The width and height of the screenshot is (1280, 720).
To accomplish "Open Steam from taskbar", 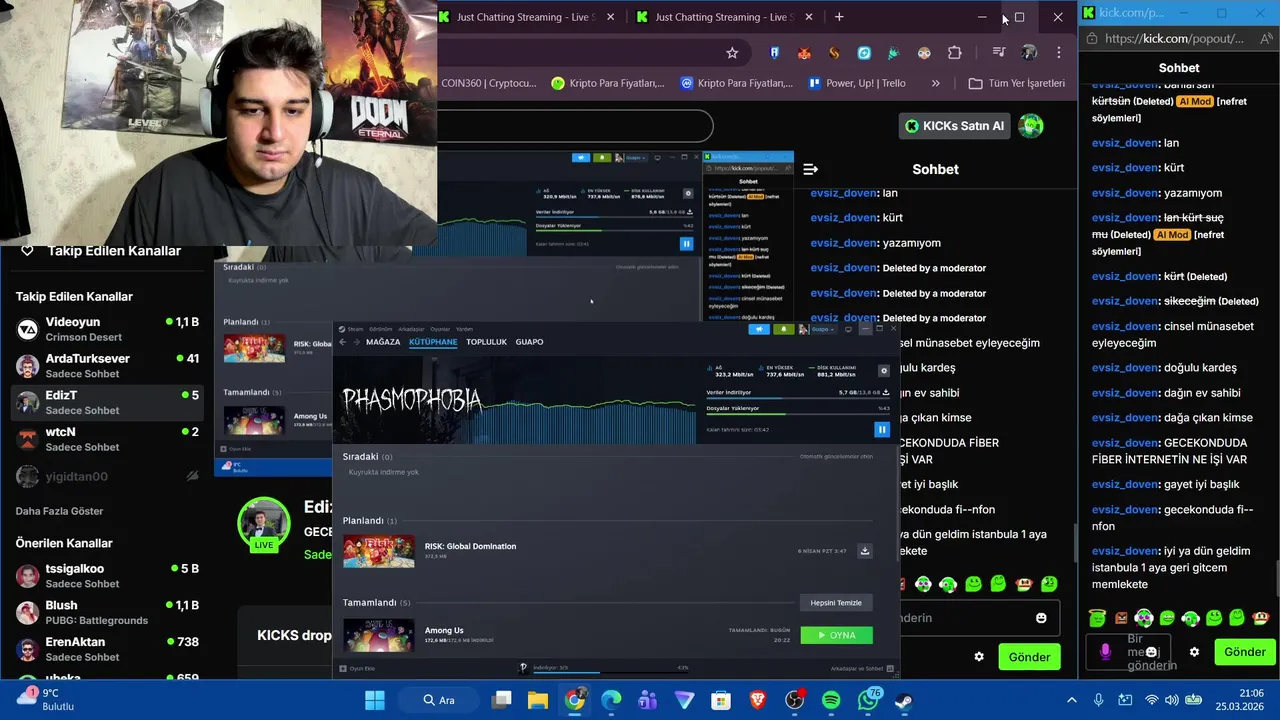I will coord(904,700).
